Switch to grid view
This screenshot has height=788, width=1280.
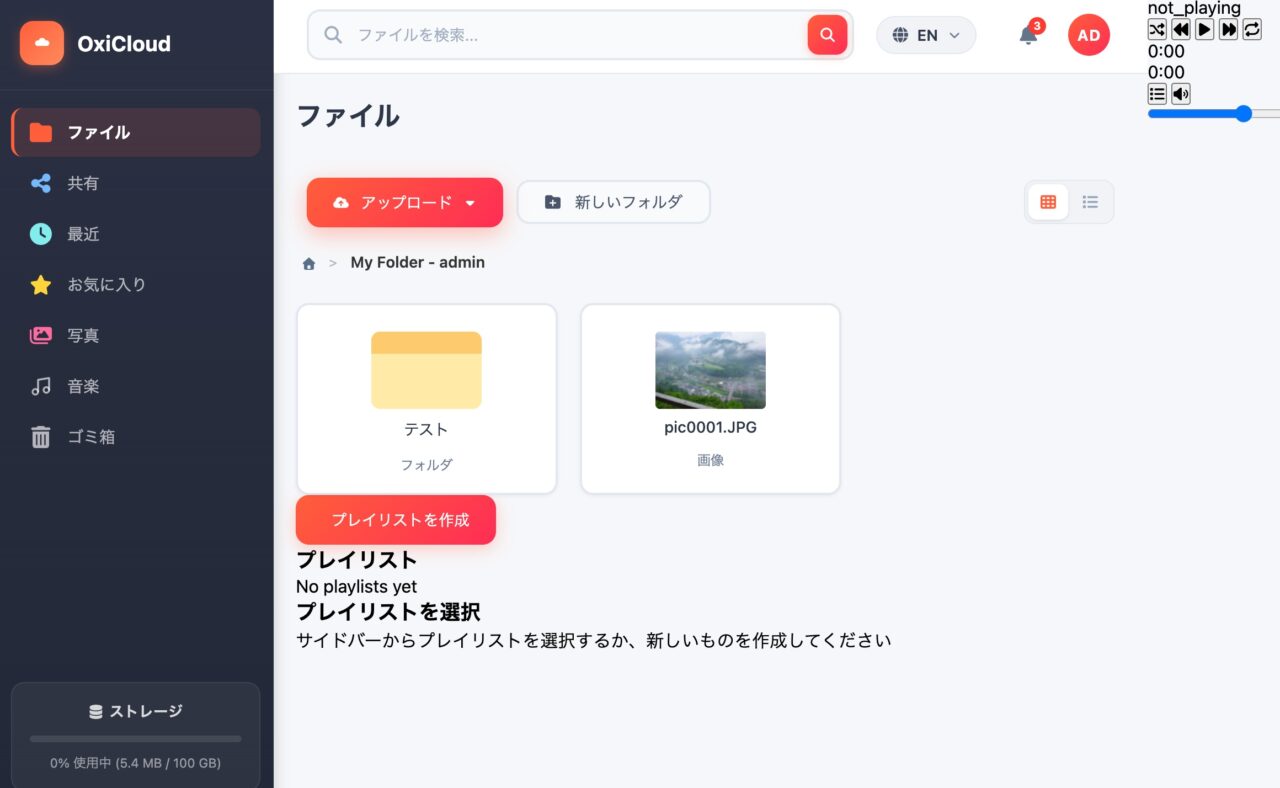pyautogui.click(x=1048, y=202)
